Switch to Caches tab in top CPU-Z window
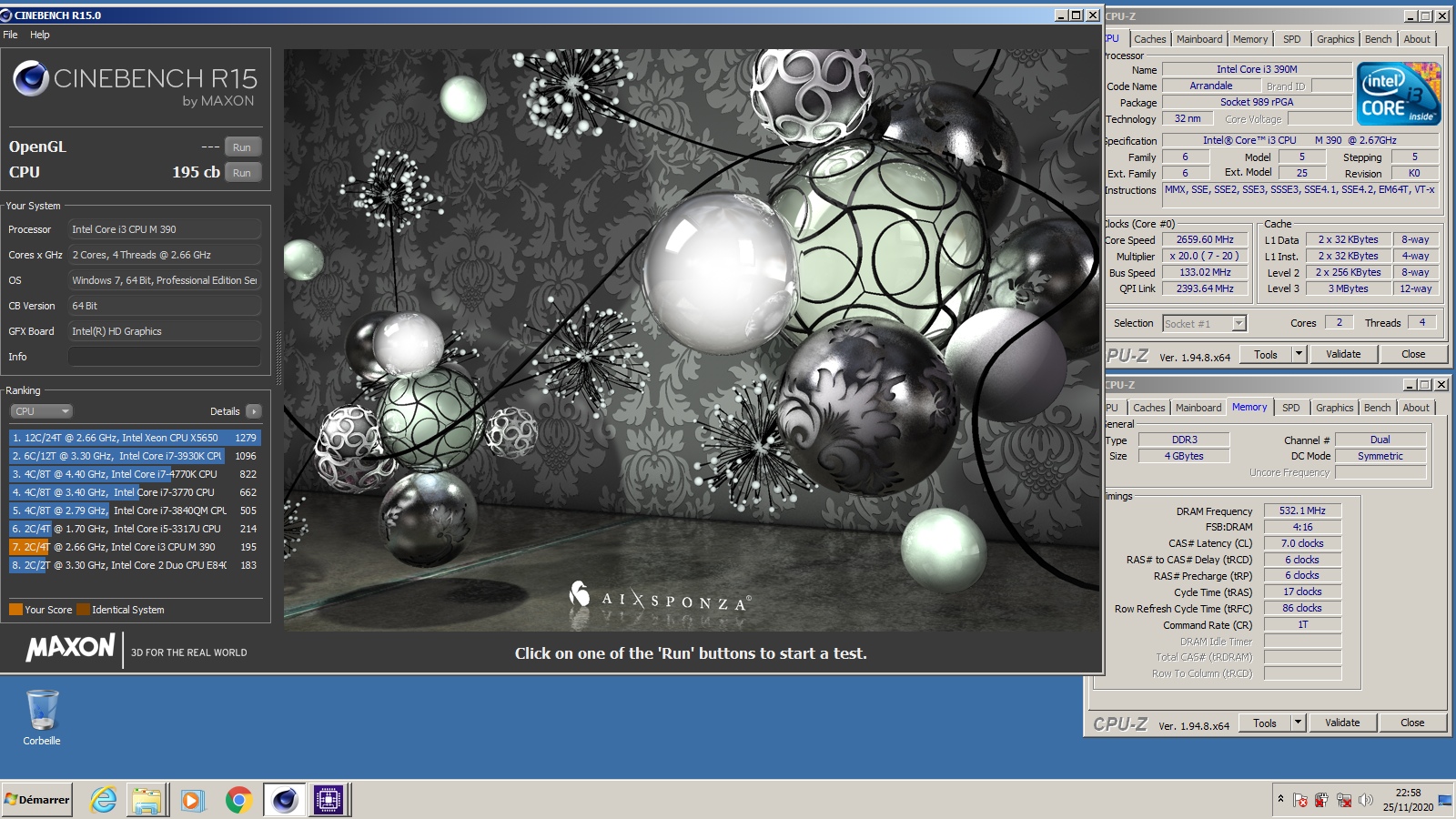1456x819 pixels. [1150, 39]
